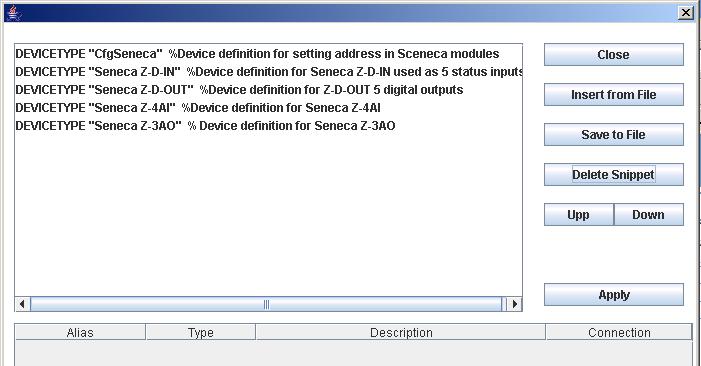Screen dimensions: 701x366
Task: Move the snippet down with Down button
Action: pos(649,215)
